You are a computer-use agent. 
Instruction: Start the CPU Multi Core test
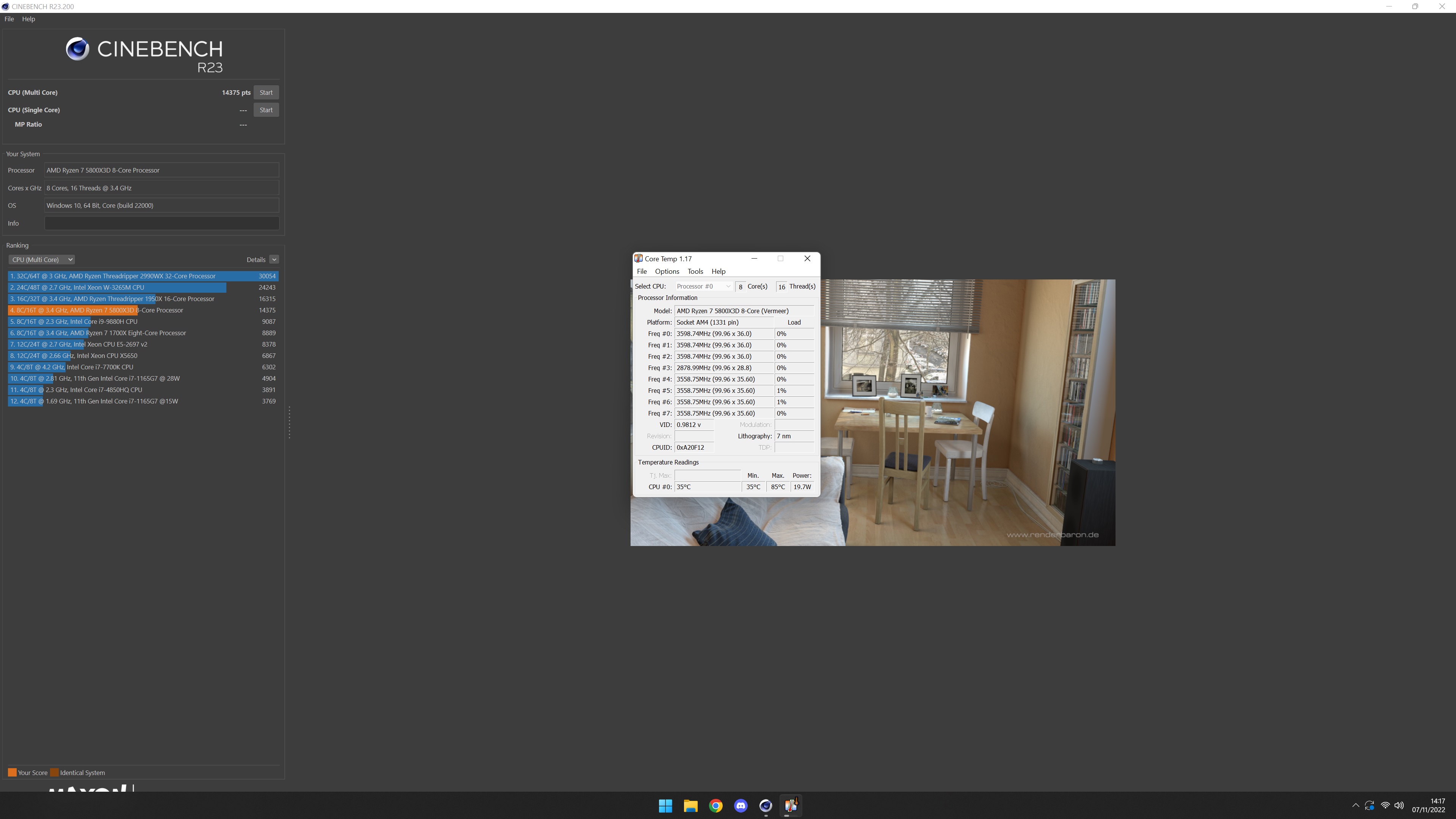(x=266, y=92)
